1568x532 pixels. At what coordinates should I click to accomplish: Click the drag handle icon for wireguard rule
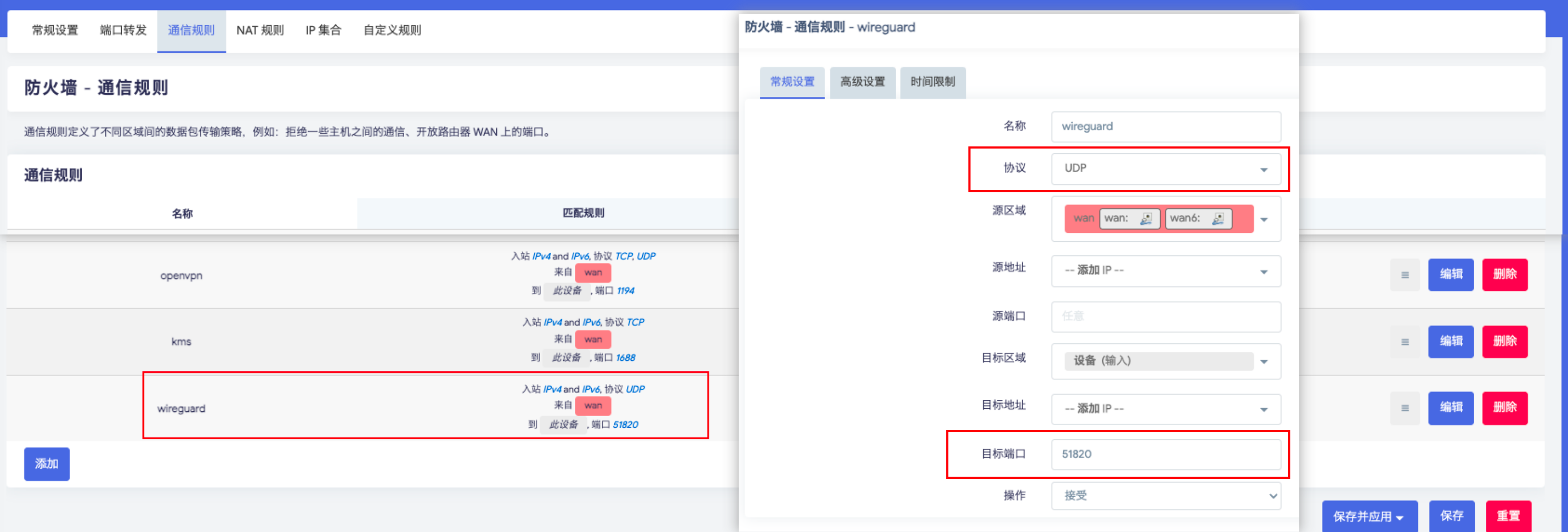1404,408
